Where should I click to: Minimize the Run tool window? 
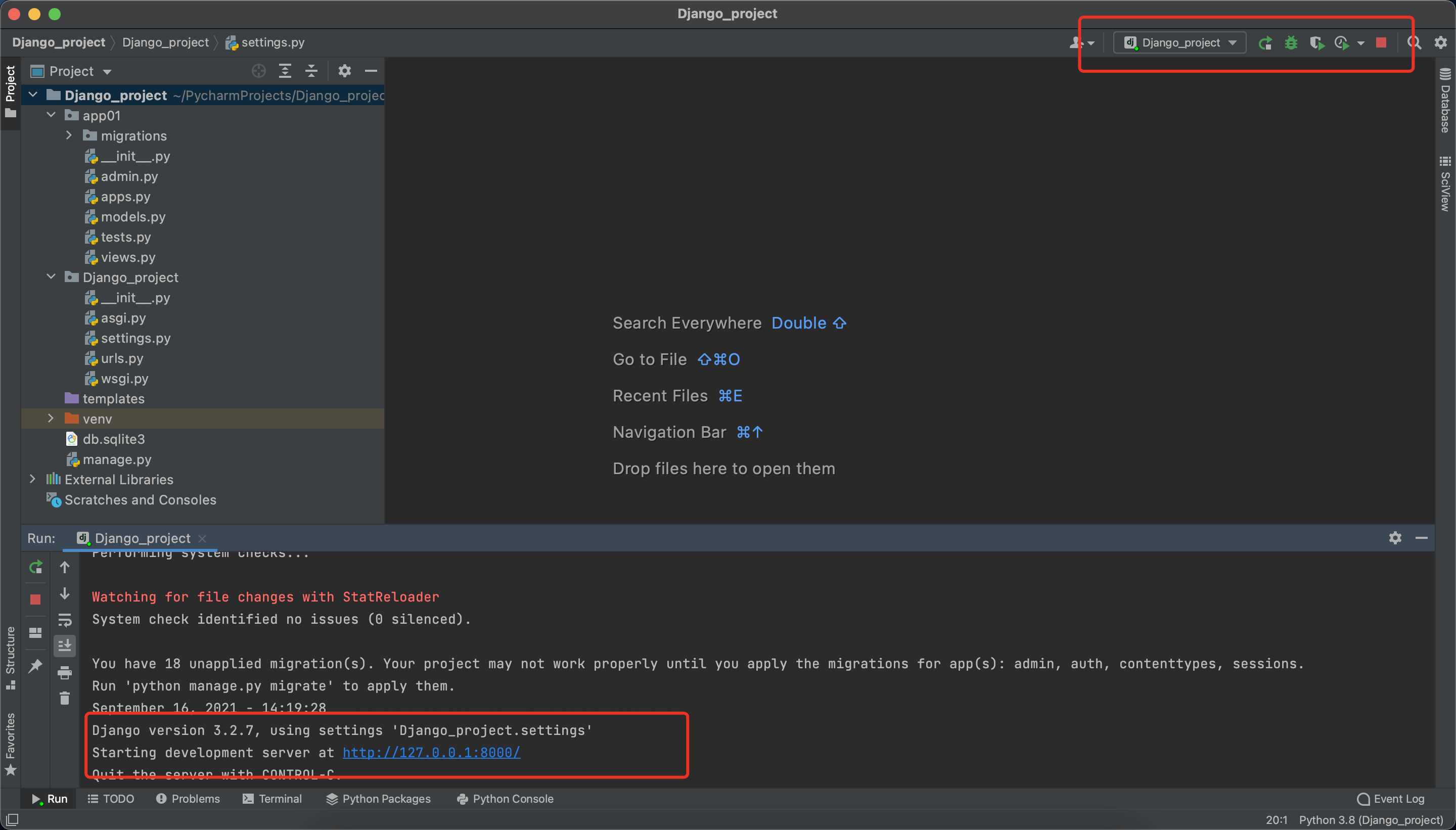point(1421,537)
